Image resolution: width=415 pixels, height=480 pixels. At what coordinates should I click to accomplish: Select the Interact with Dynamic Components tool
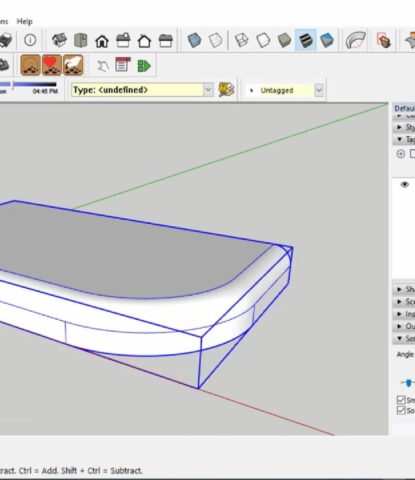pyautogui.click(x=103, y=65)
